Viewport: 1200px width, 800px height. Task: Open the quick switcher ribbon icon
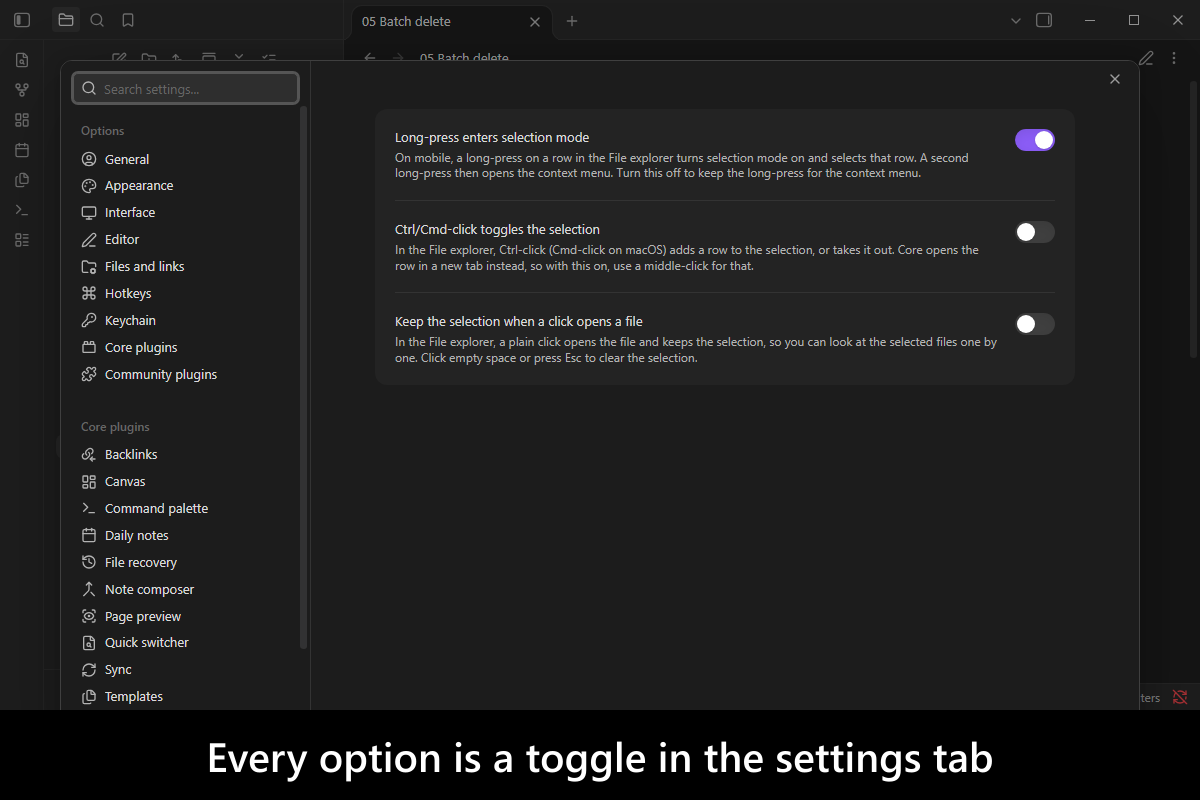[22, 60]
